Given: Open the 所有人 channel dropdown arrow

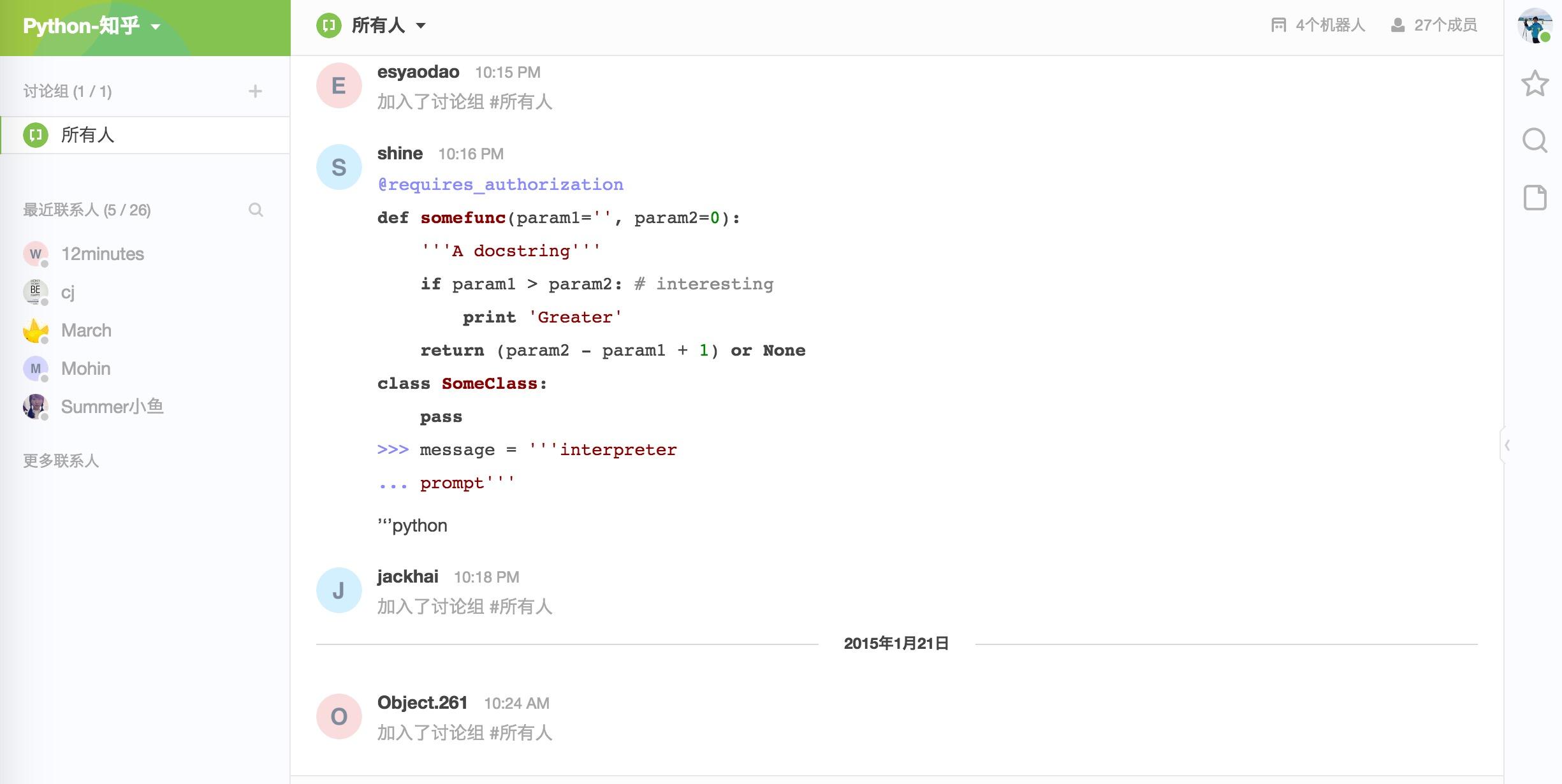Looking at the screenshot, I should click(x=421, y=26).
